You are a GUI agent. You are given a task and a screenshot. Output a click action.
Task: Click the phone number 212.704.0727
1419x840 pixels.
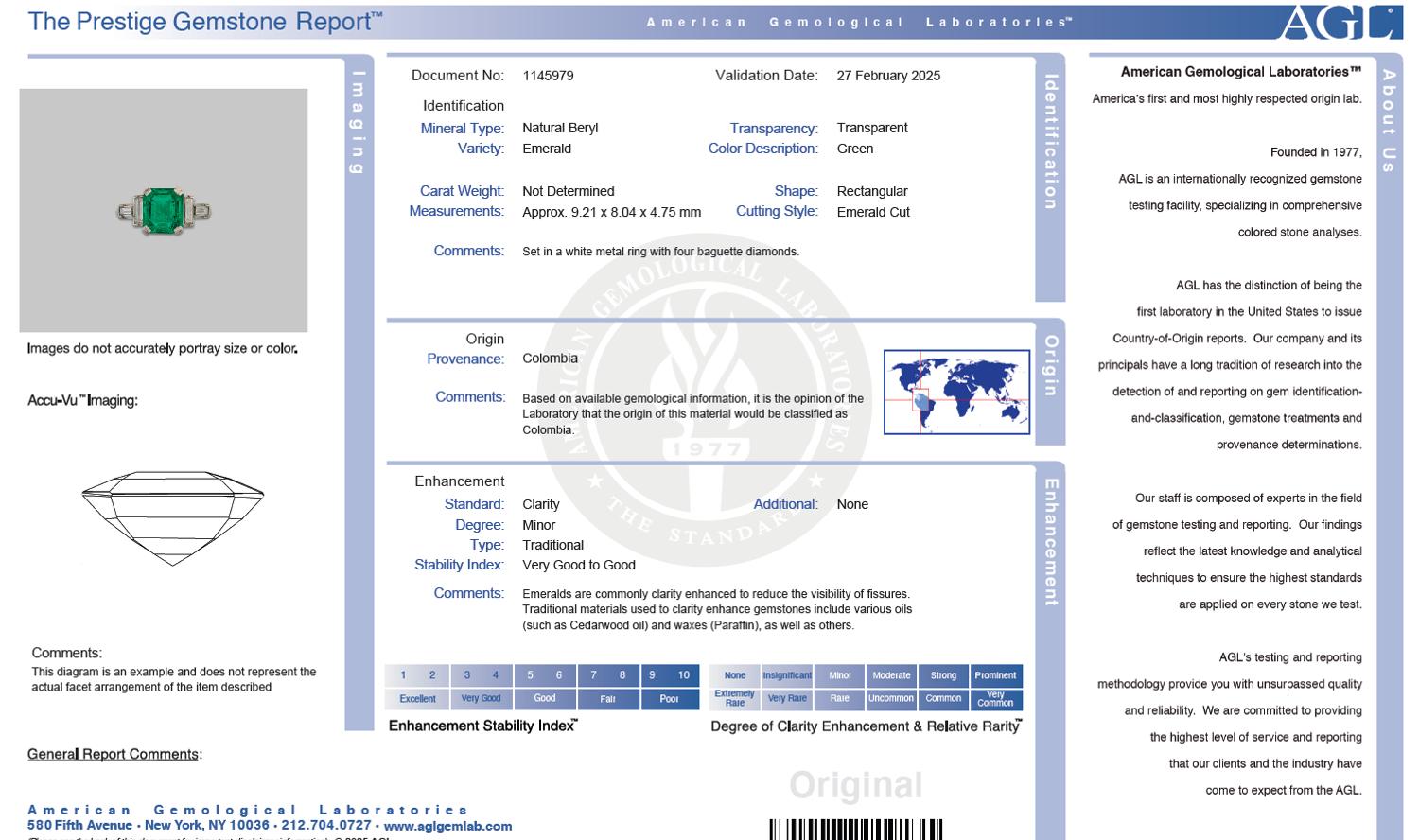click(326, 826)
